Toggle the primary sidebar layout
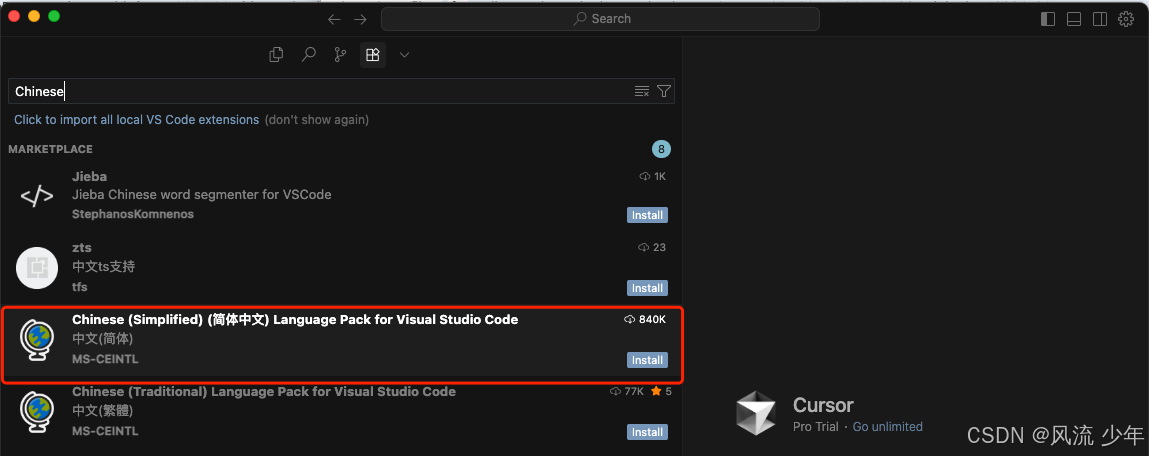This screenshot has height=456, width=1149. (x=1048, y=19)
